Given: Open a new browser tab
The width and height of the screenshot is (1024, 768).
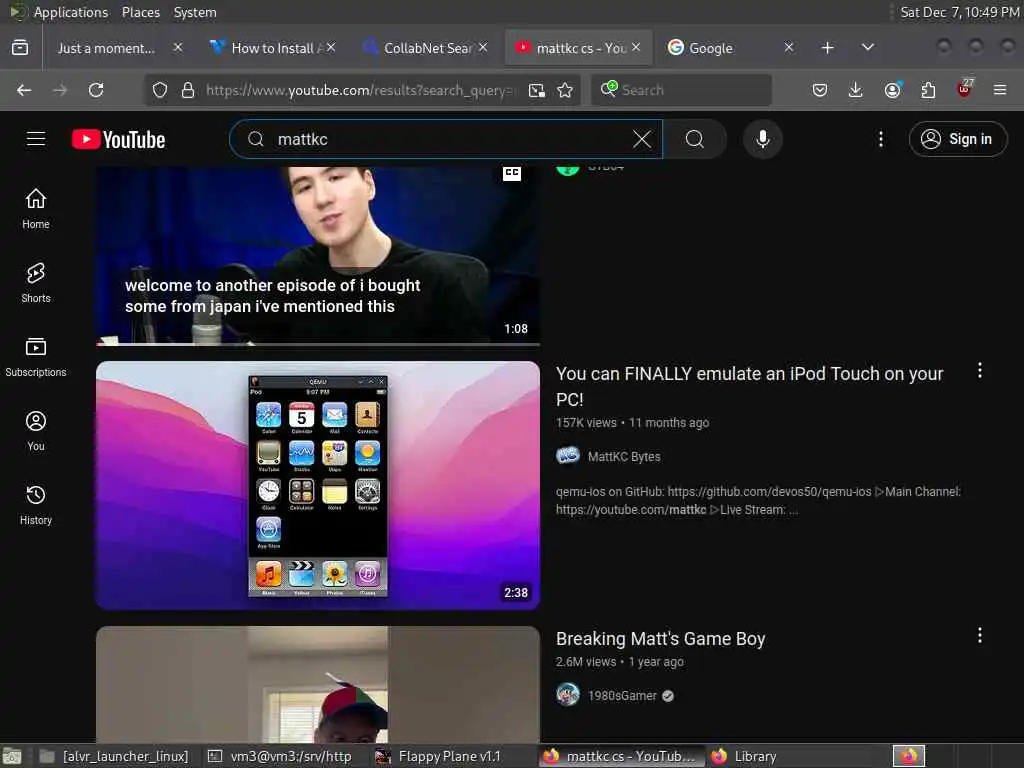Looking at the screenshot, I should tap(827, 48).
